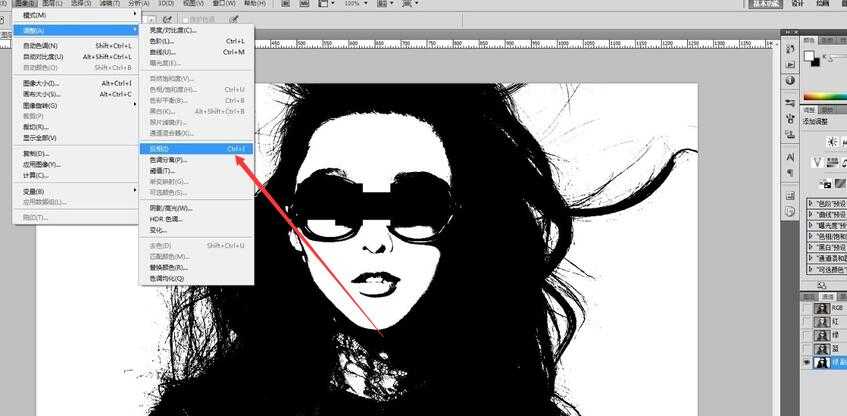The image size is (847, 416).
Task: Click Posterize icon in Adjustments panel
Action: coord(839,184)
